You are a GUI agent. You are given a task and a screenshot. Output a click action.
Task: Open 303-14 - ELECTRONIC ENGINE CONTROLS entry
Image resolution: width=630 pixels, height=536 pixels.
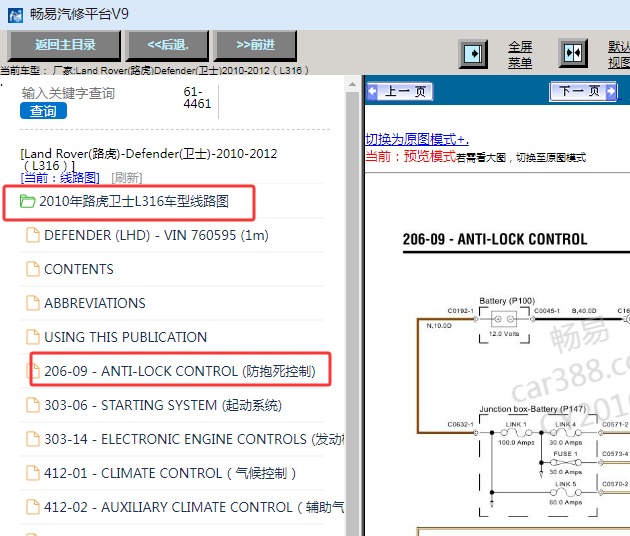194,439
